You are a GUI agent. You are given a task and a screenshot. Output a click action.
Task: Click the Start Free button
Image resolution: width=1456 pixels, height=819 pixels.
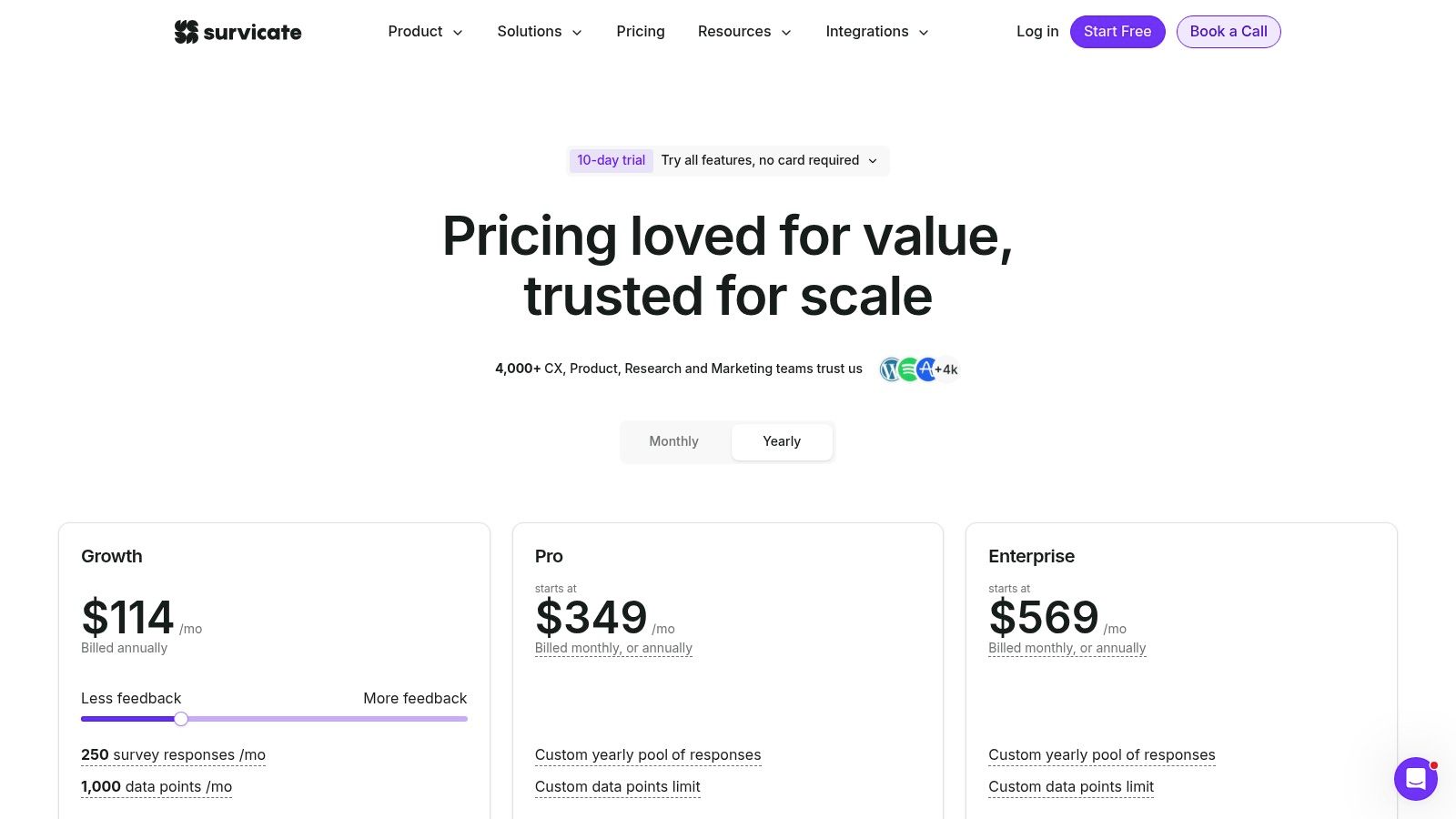tap(1117, 31)
